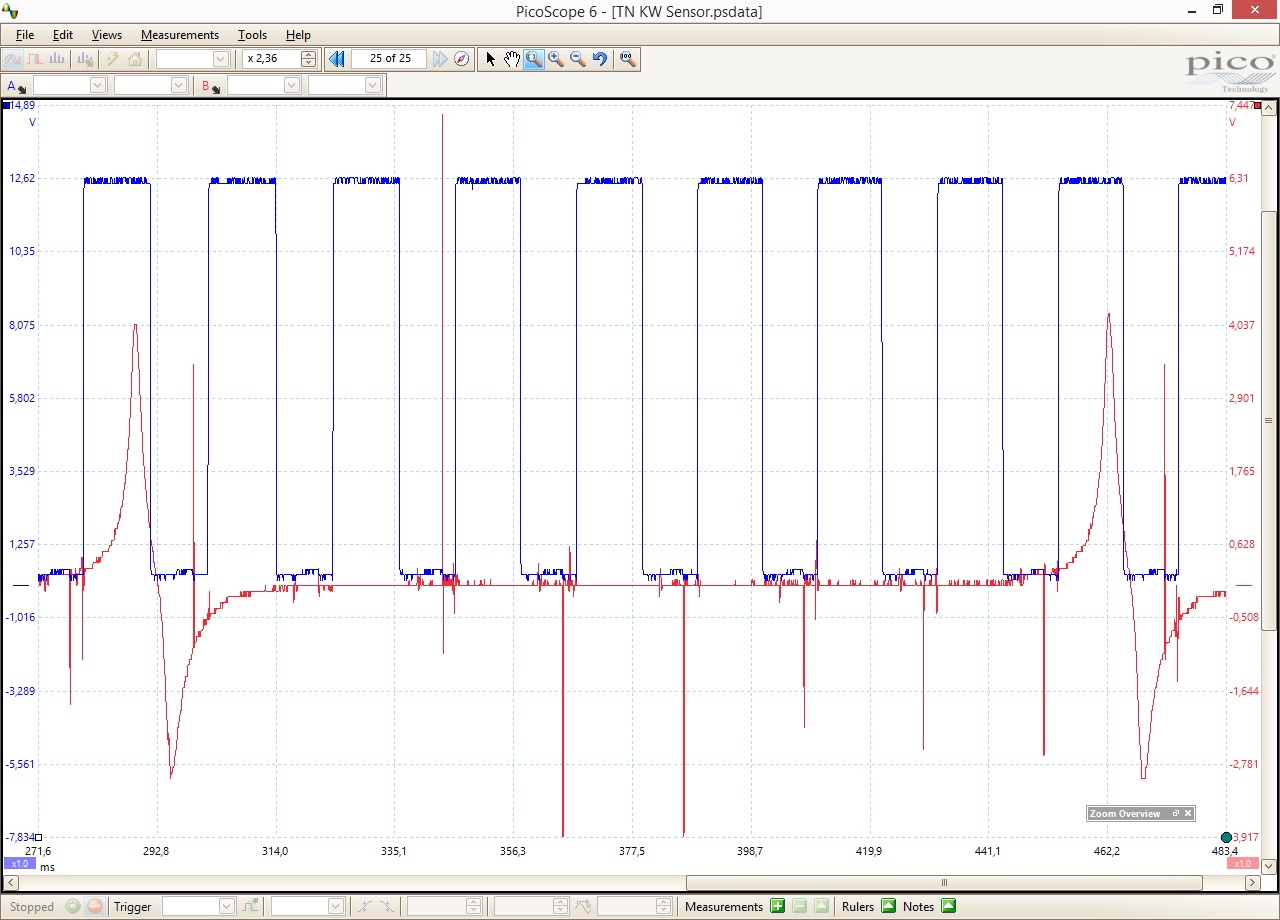Open the Trigger mode dropdown
Viewport: 1280px width, 920px height.
point(199,907)
